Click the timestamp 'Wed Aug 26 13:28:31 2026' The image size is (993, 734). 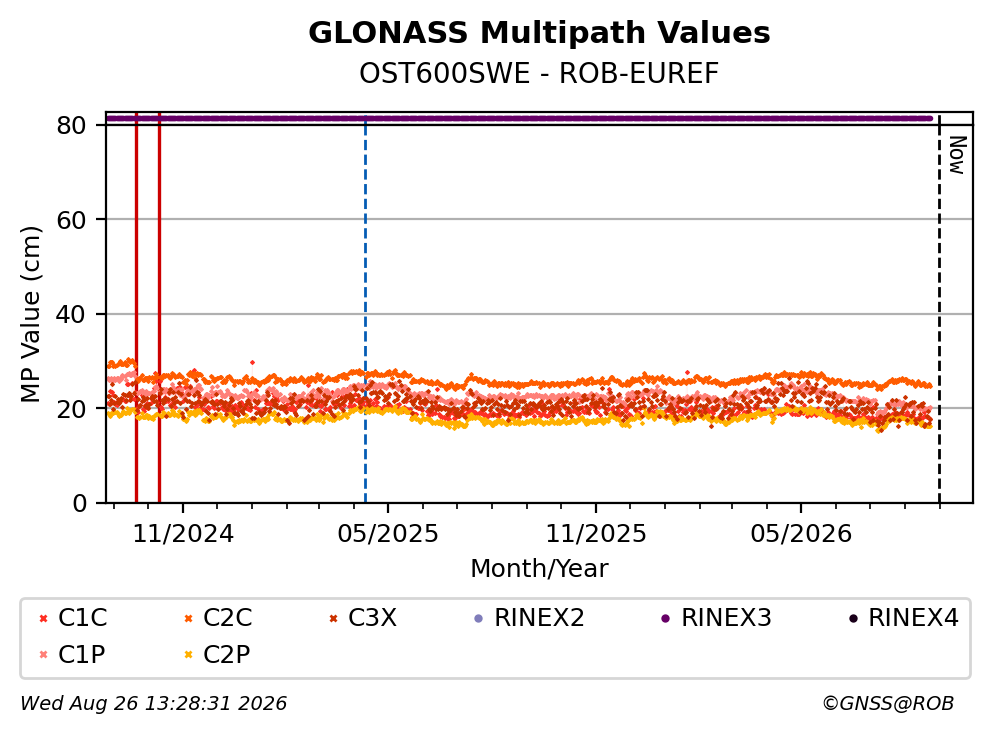point(154,704)
